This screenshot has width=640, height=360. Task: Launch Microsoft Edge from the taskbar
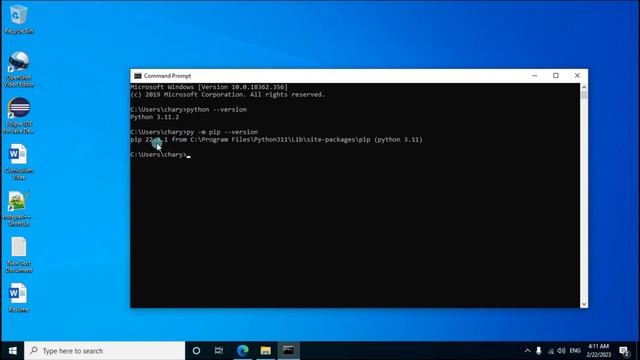tap(243, 351)
